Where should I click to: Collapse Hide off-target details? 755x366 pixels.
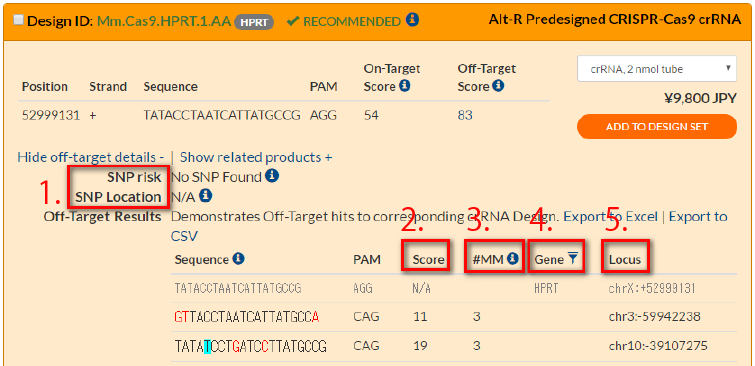(91, 157)
